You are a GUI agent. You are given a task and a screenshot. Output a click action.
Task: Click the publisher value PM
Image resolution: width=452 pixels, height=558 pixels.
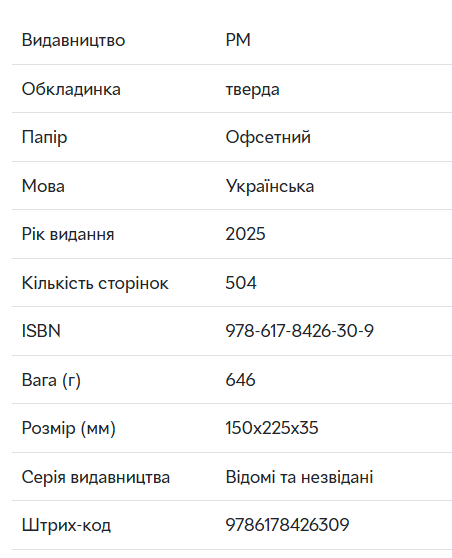click(238, 40)
